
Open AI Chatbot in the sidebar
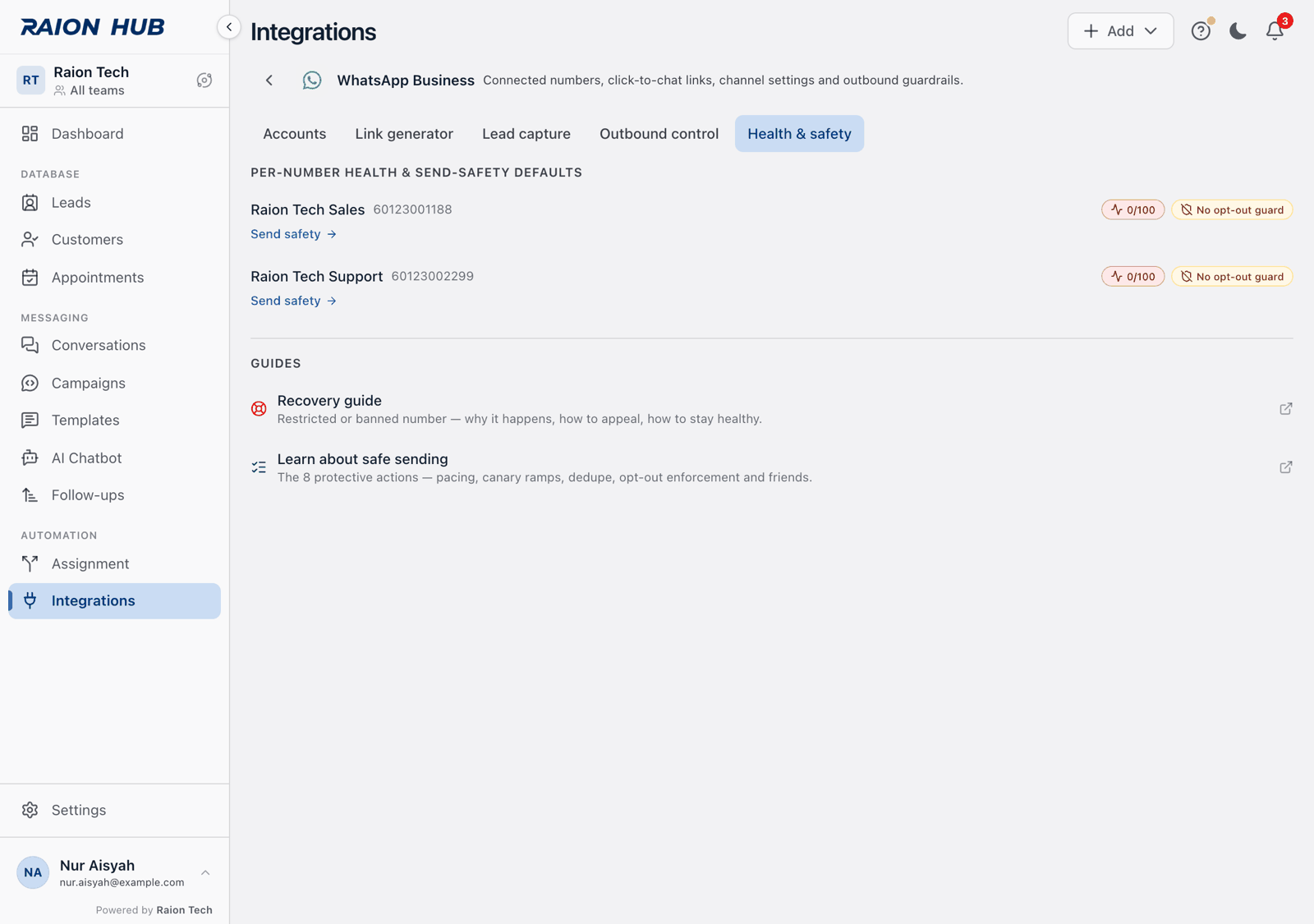coord(114,458)
